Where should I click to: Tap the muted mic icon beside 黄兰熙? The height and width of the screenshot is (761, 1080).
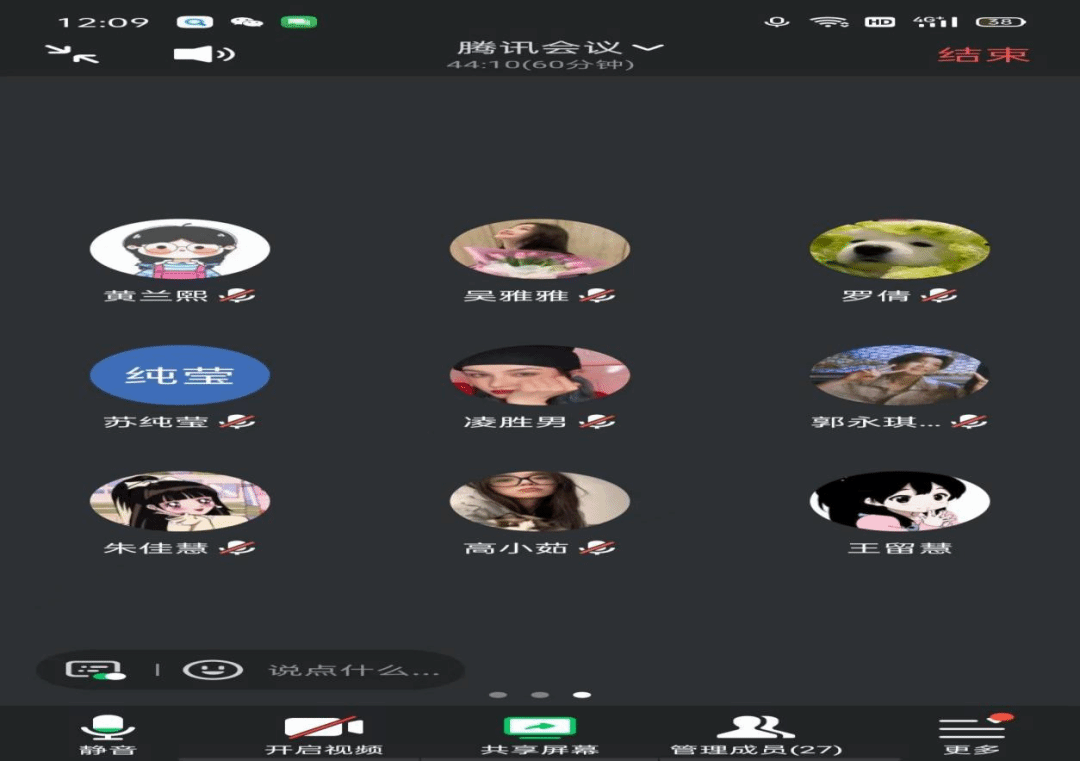click(x=237, y=296)
